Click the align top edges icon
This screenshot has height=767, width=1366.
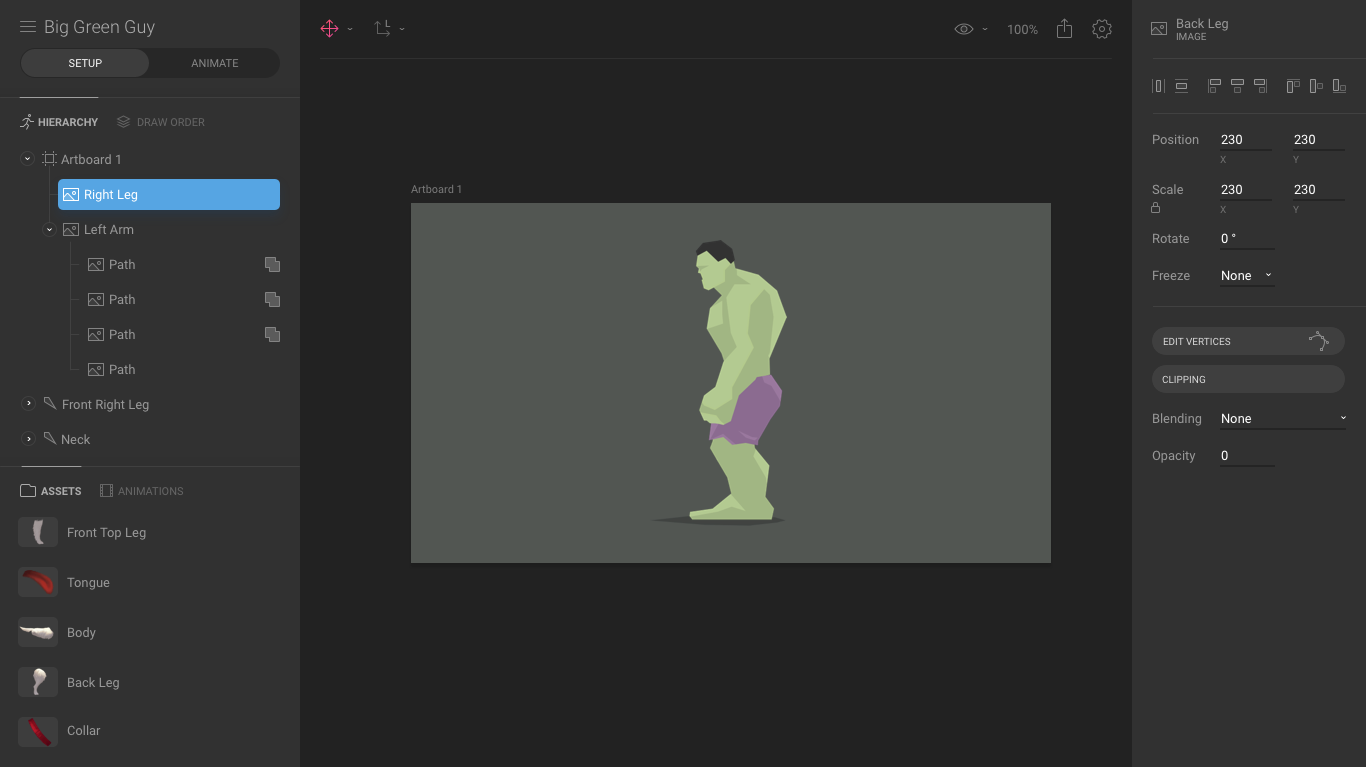pyautogui.click(x=1293, y=86)
